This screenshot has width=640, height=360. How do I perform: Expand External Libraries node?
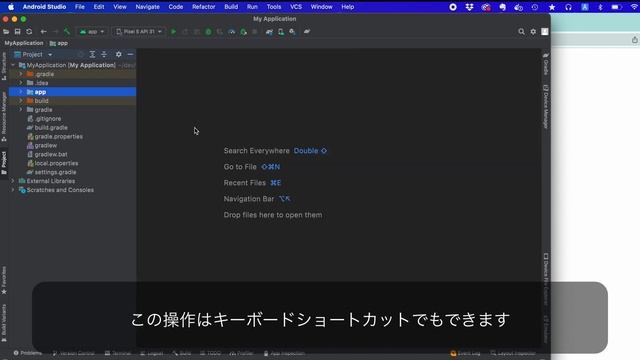point(13,181)
